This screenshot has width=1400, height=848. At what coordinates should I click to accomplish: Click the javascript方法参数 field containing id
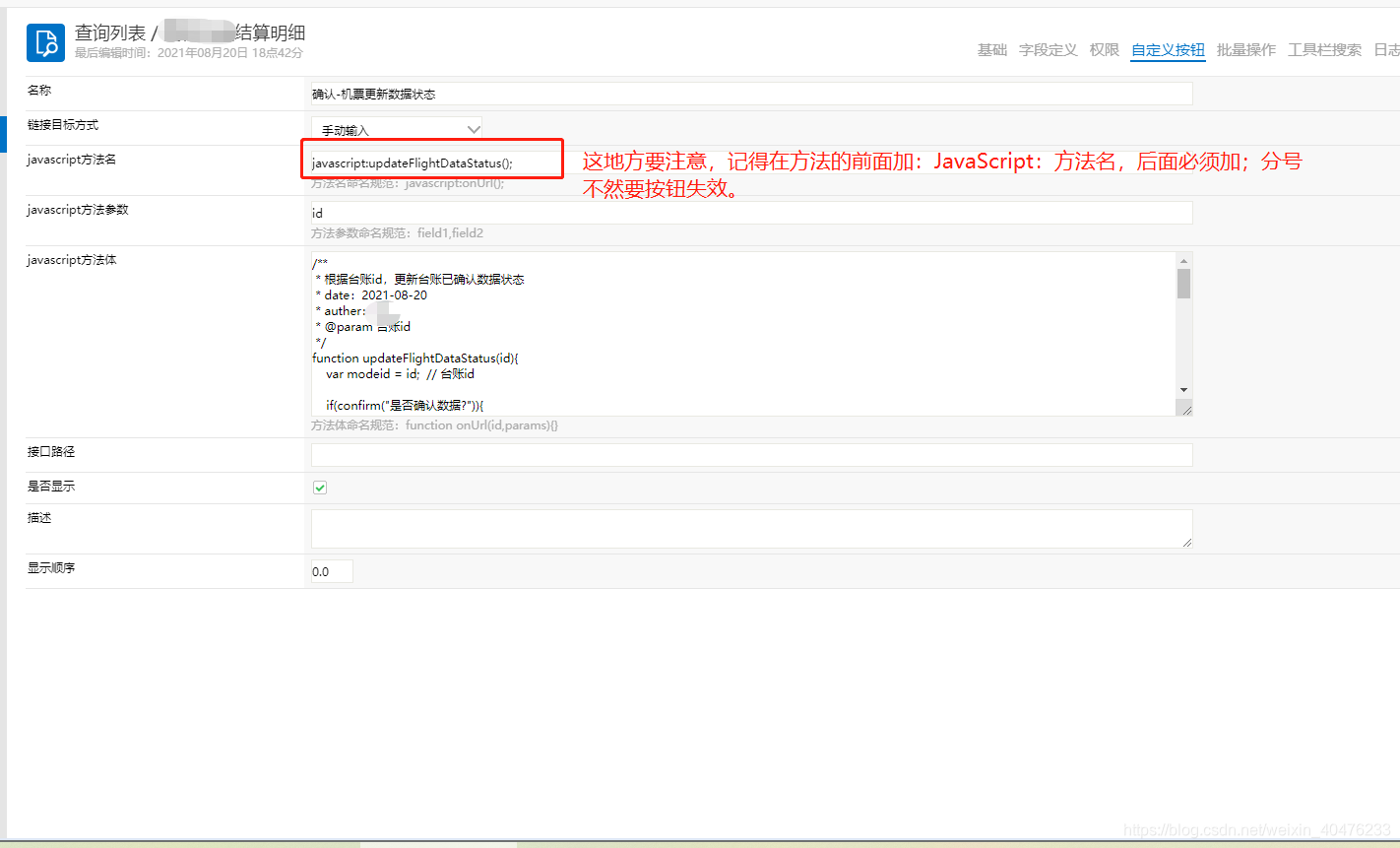(751, 213)
